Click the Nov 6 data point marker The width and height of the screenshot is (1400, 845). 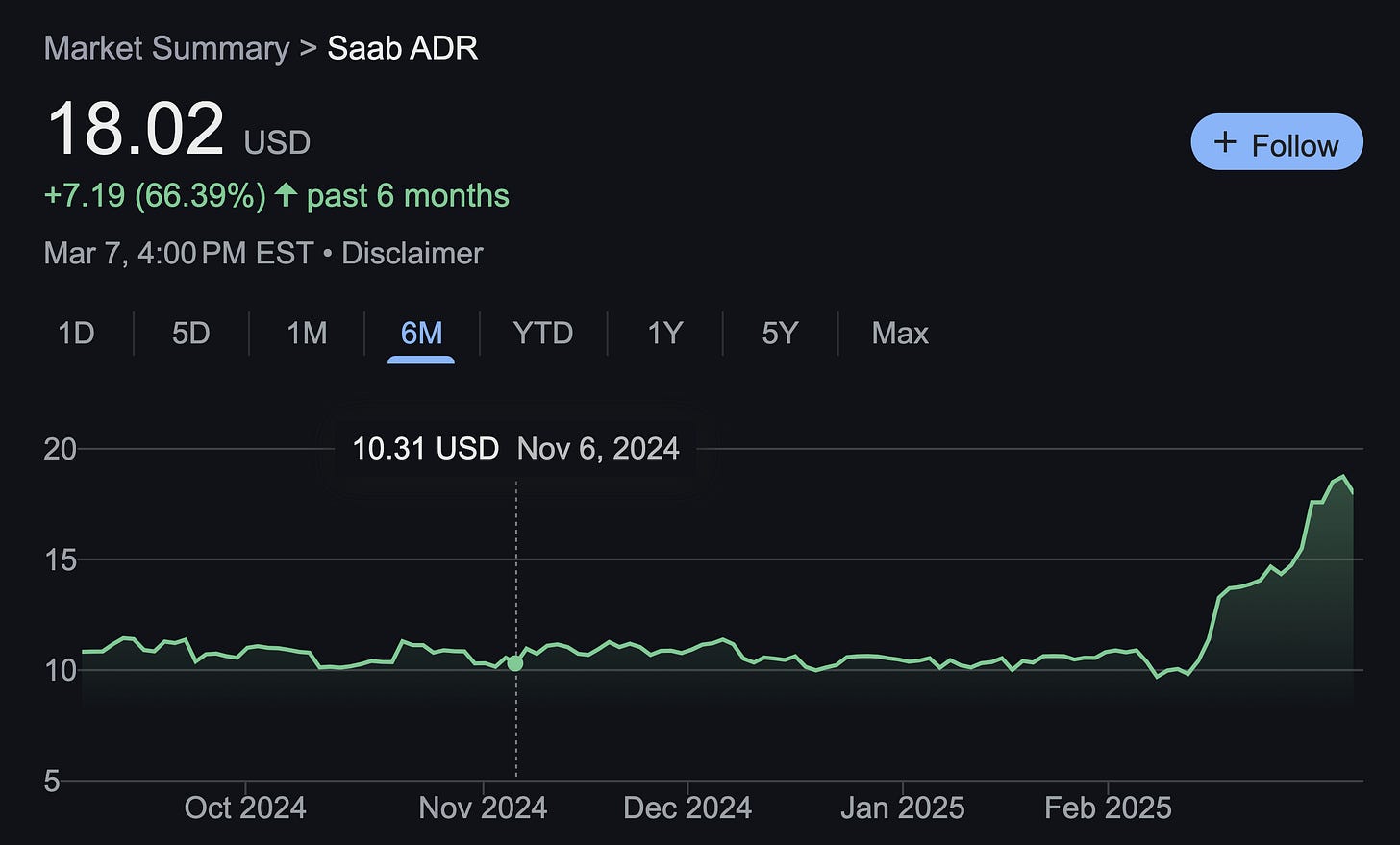(515, 663)
